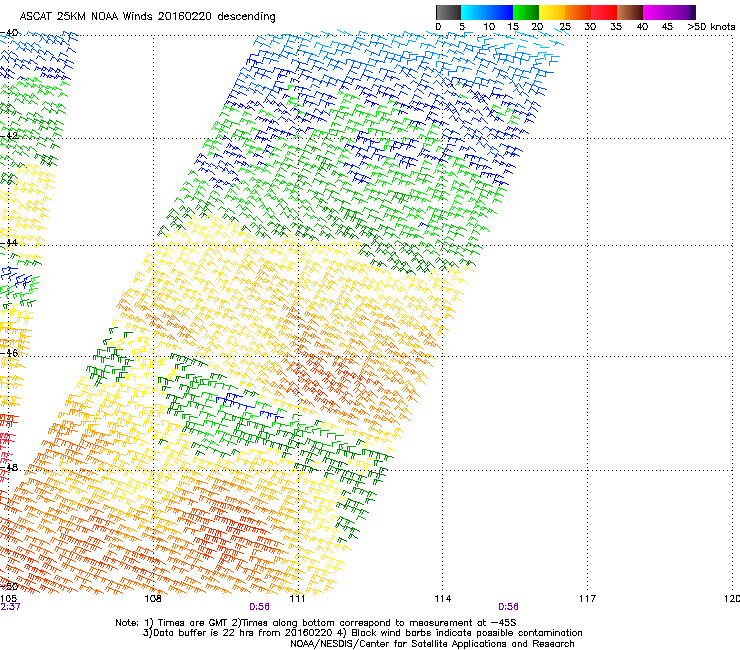Click the '114' longitude axis label
740x650 pixels.
pyautogui.click(x=442, y=599)
